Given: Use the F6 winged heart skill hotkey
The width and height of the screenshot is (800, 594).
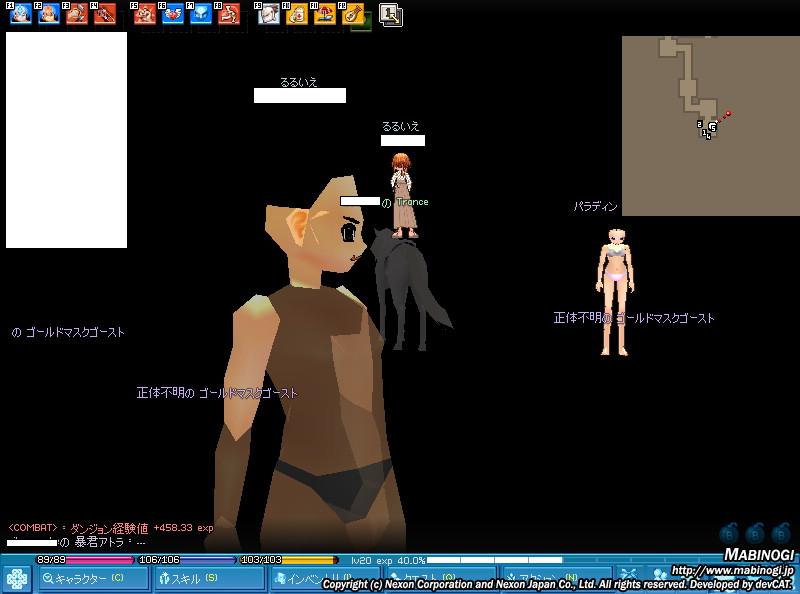Looking at the screenshot, I should click(x=173, y=14).
